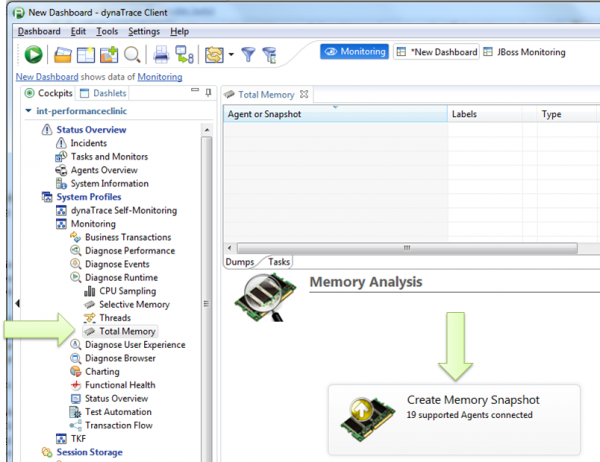Click the magnifier Search toolbar icon

132,54
